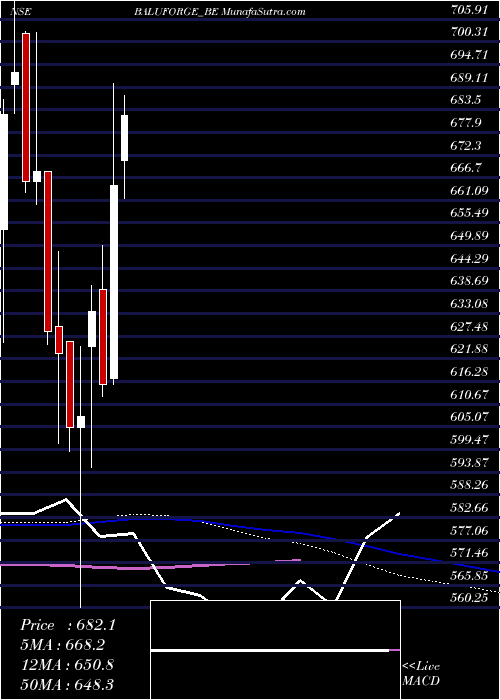The image size is (500, 700).
Task: Click the tallest red candlestick near 700
Action: coord(26,108)
